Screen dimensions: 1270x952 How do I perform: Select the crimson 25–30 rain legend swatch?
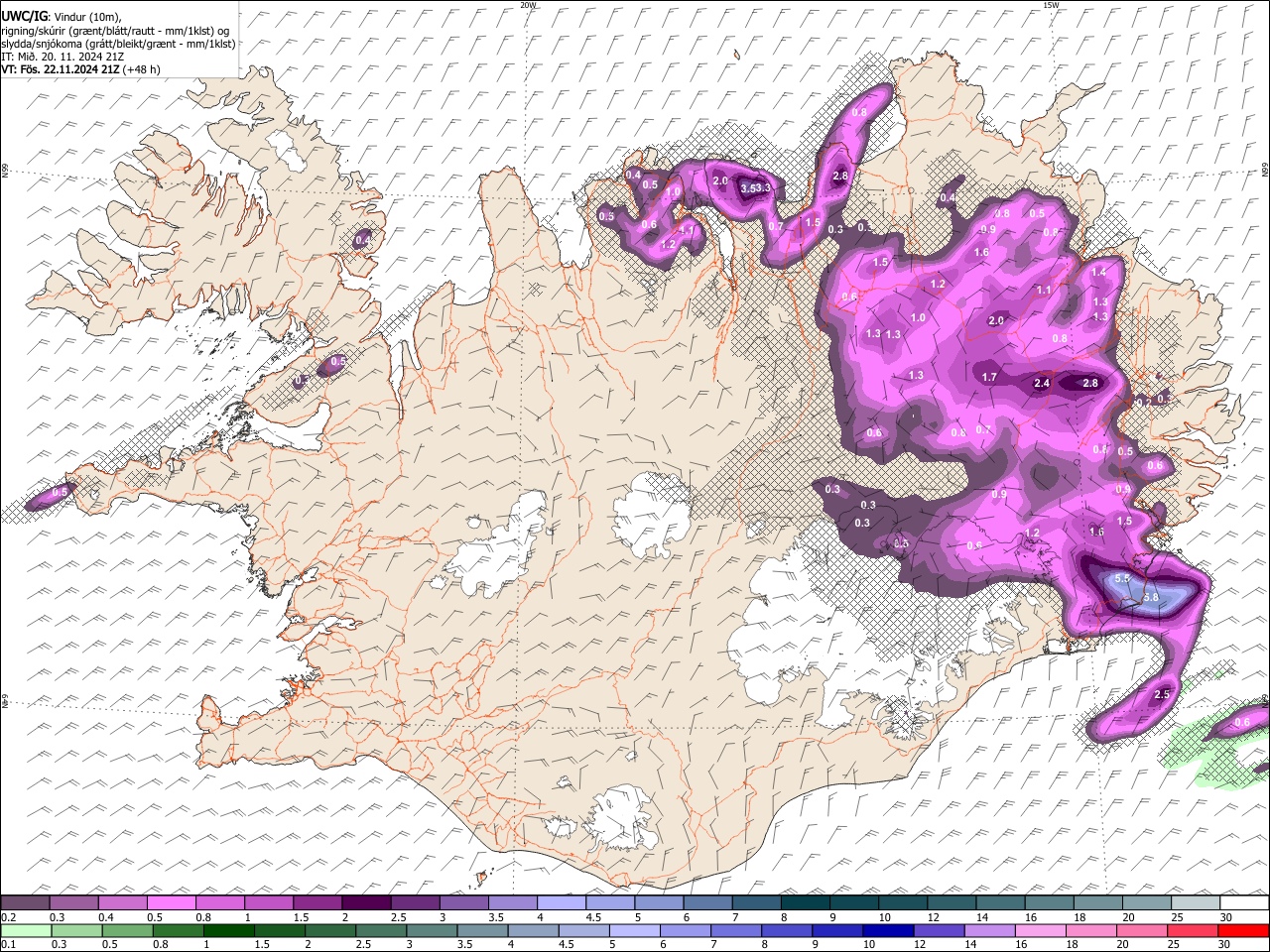coord(1193,930)
